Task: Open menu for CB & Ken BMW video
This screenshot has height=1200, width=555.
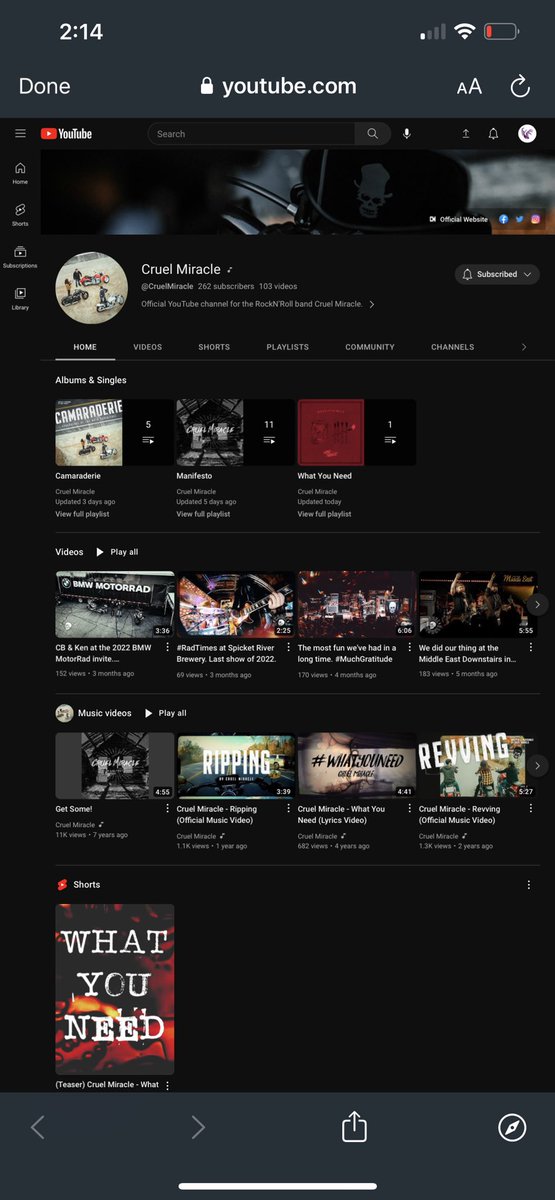Action: (x=167, y=648)
